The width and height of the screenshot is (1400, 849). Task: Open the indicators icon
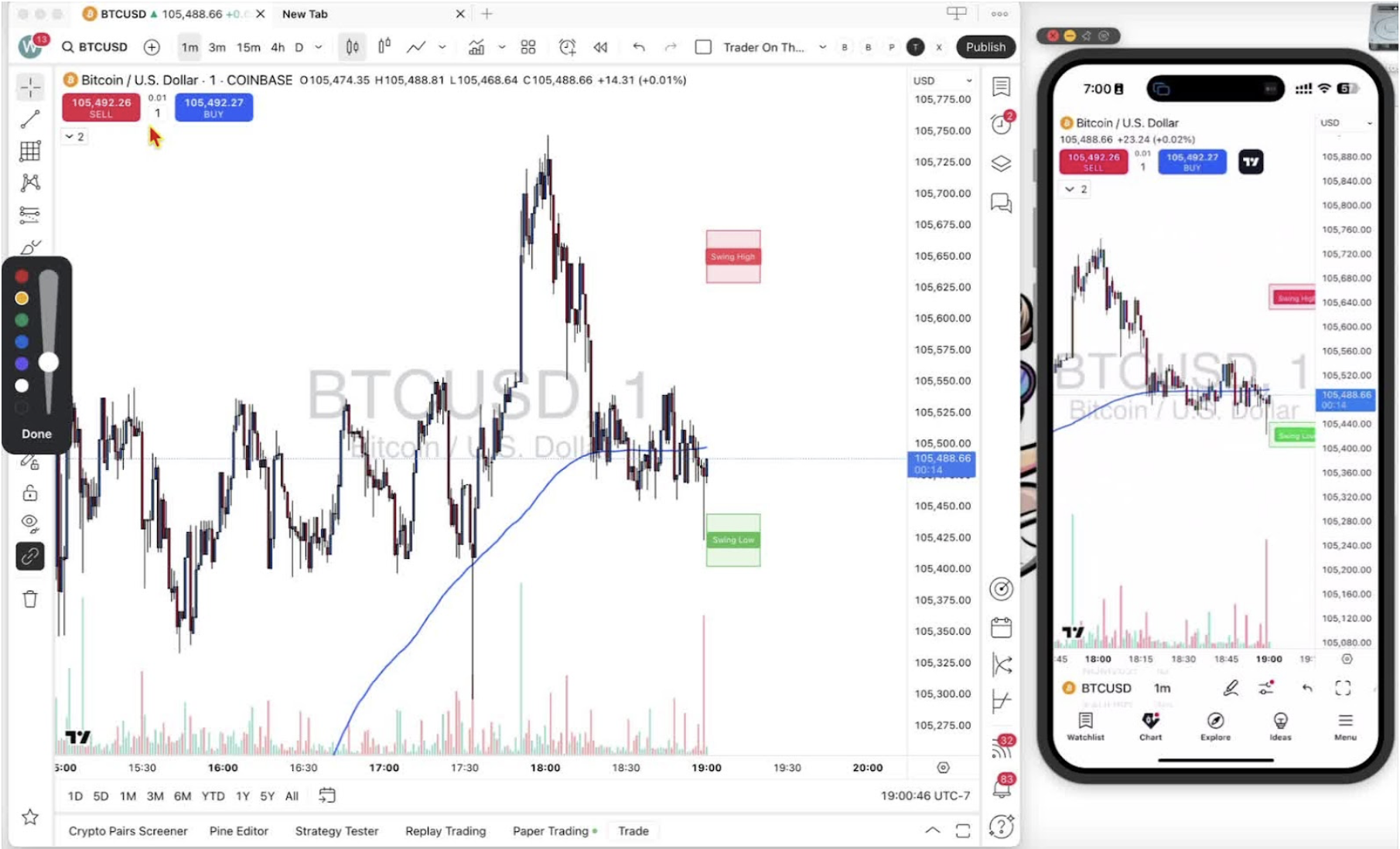pos(476,47)
